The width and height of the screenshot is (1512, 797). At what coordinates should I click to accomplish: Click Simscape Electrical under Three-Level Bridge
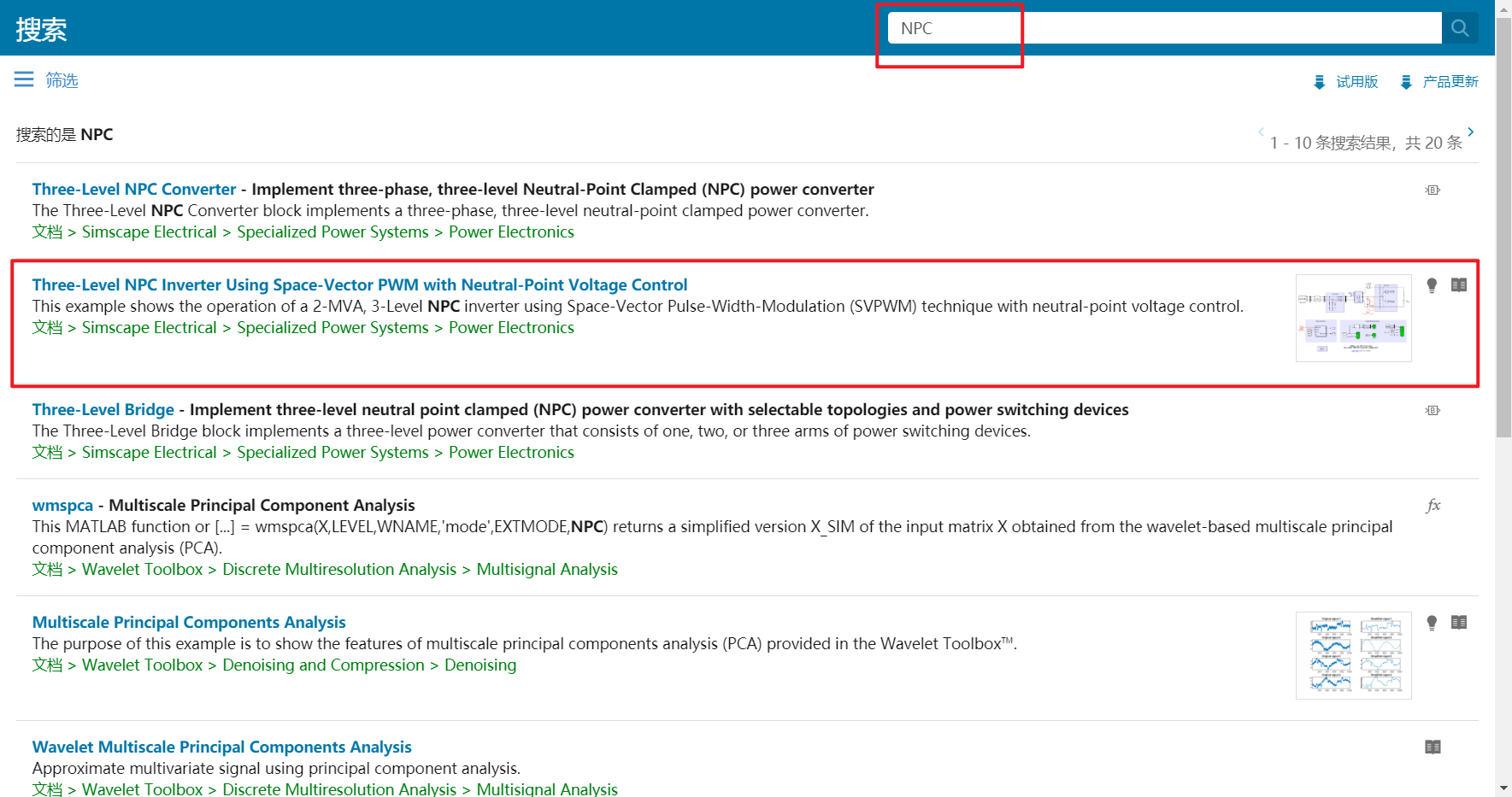[x=150, y=453]
